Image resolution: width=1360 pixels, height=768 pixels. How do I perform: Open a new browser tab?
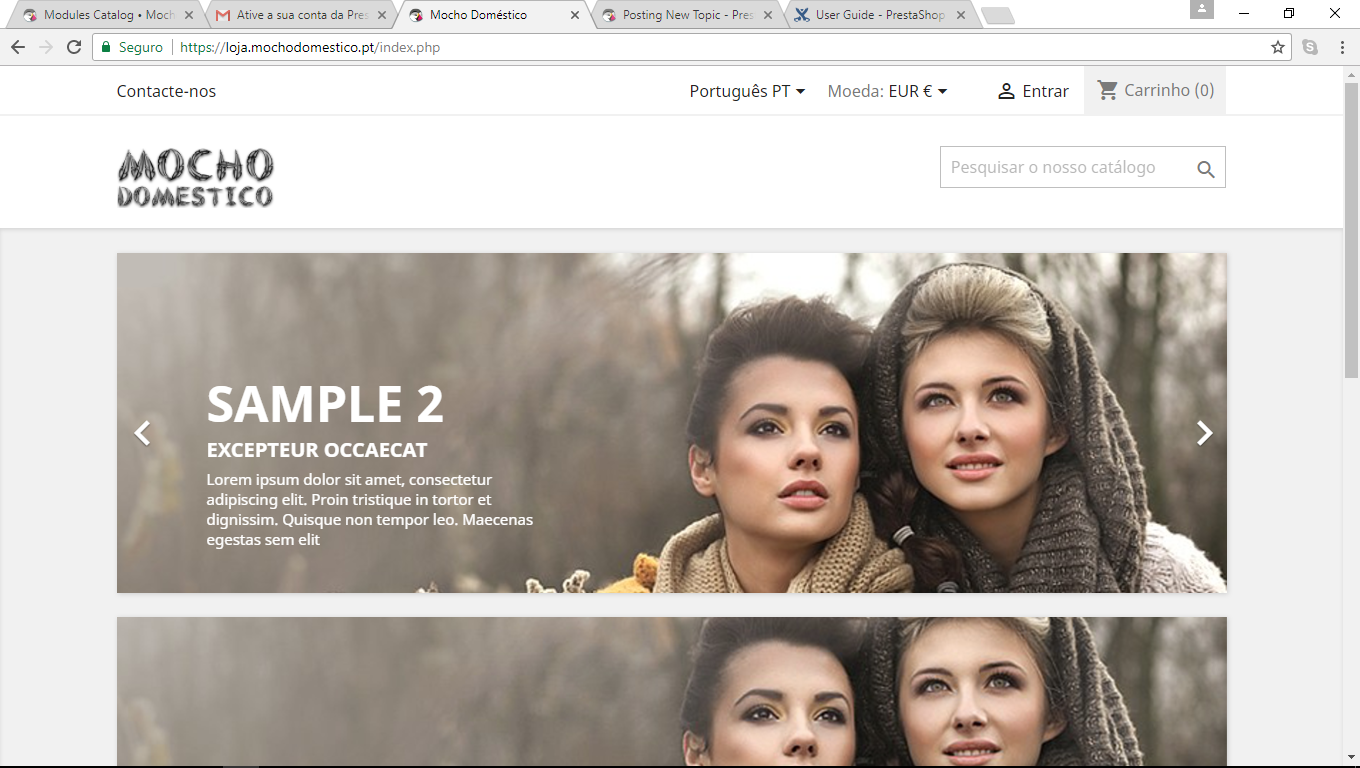point(997,15)
